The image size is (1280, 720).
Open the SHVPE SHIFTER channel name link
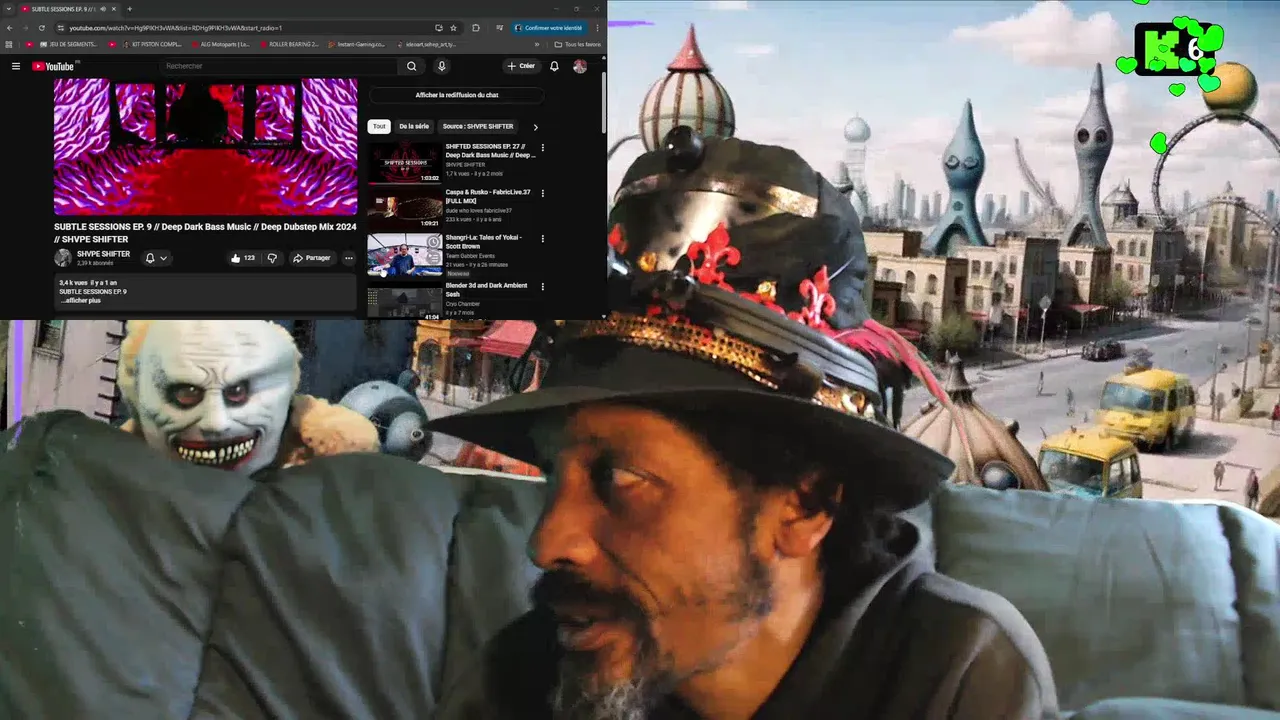coord(103,254)
